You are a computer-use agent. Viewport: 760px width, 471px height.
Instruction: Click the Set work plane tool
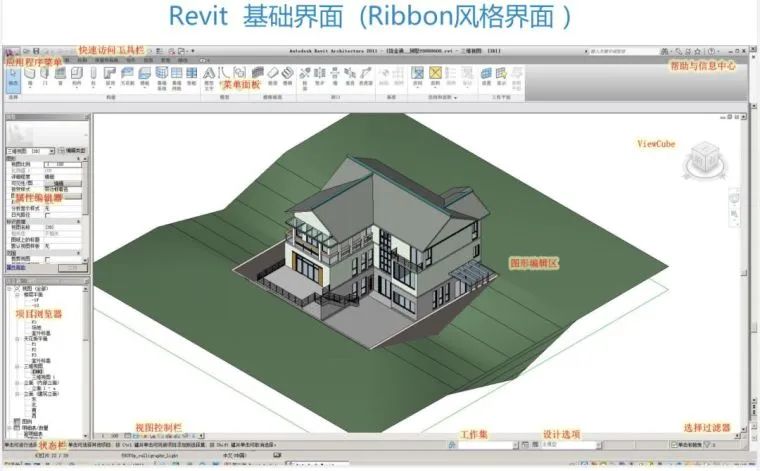(486, 77)
